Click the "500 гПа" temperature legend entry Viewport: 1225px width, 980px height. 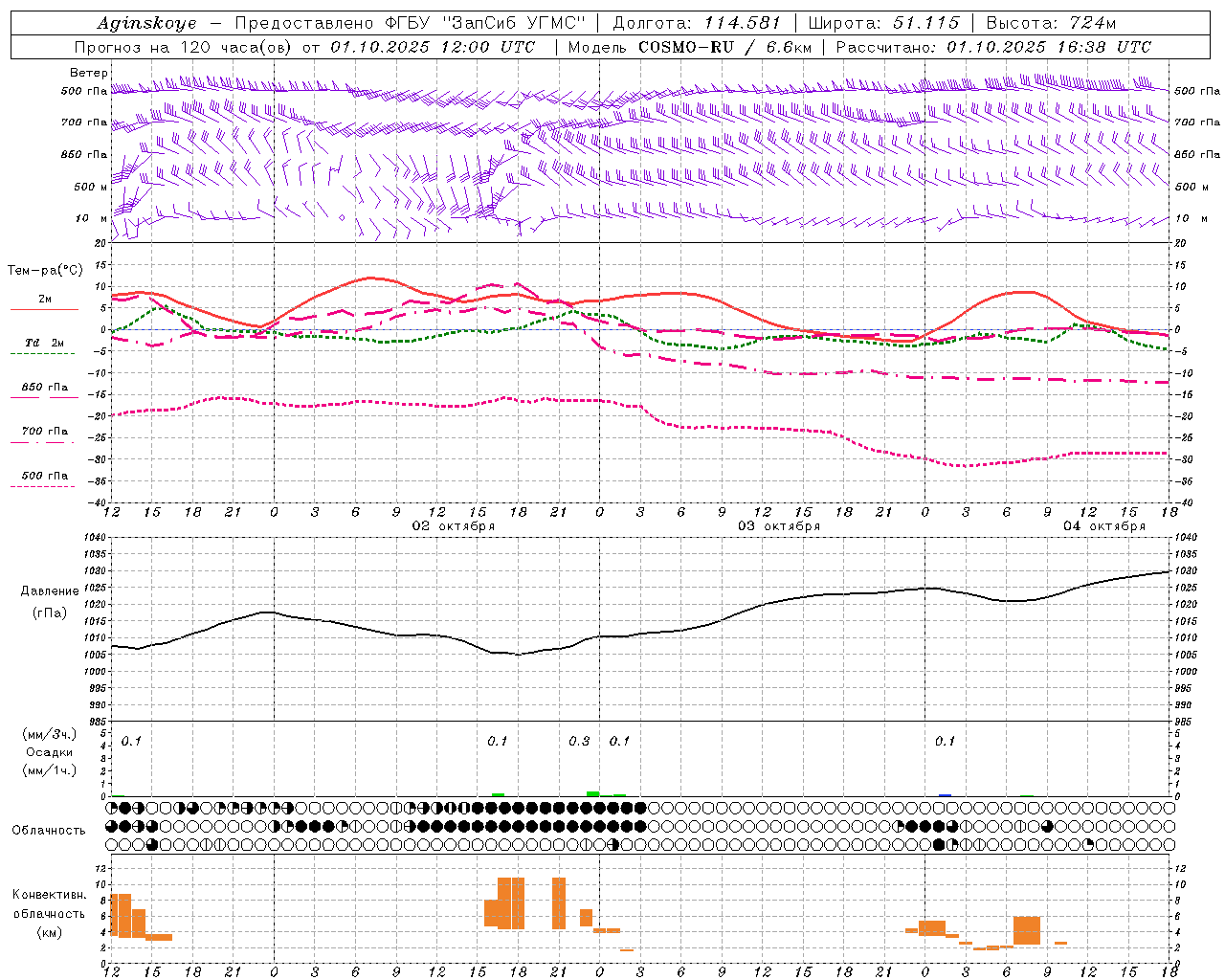(x=44, y=476)
